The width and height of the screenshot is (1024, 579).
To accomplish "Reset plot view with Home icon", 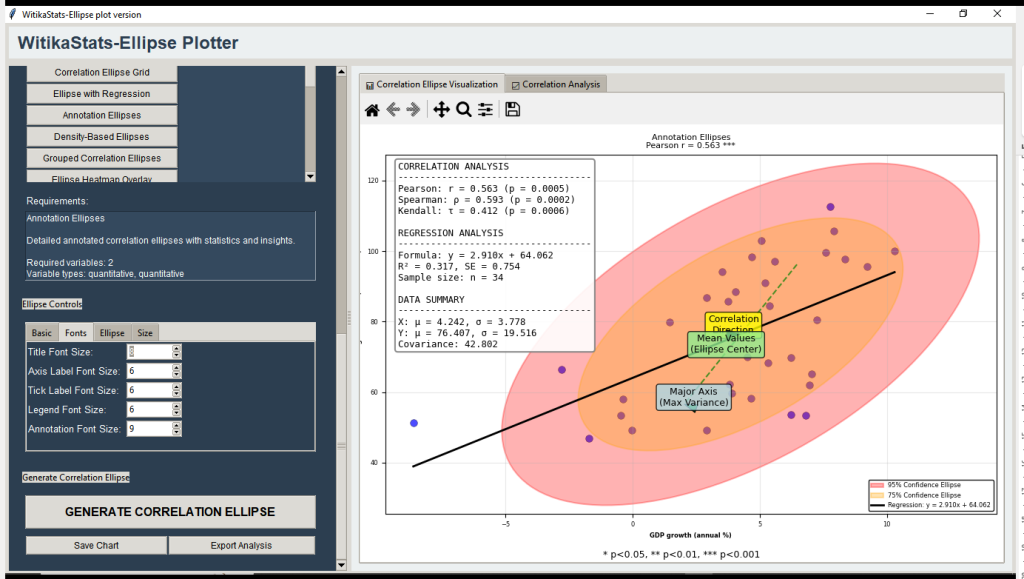I will [372, 110].
